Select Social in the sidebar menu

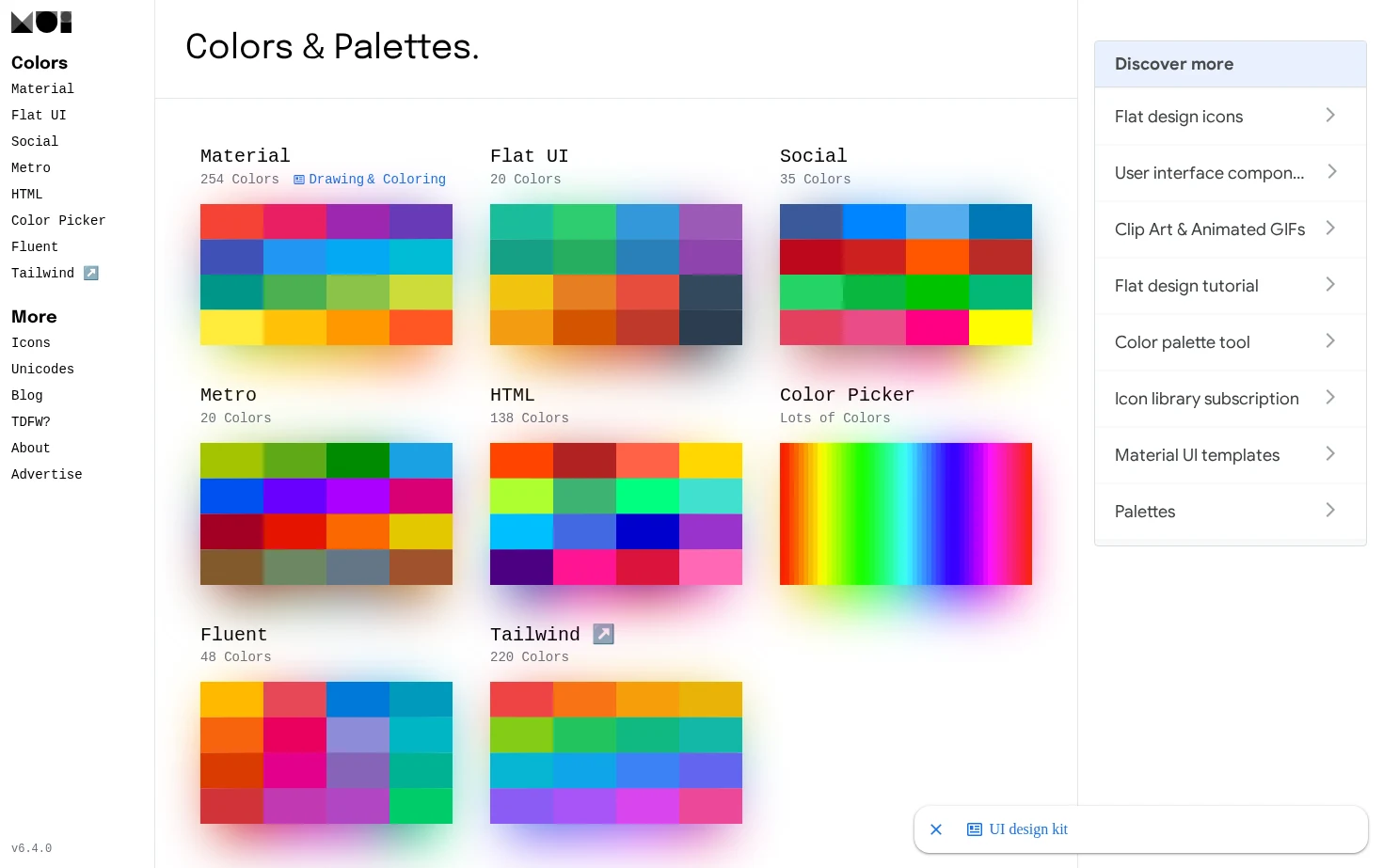(35, 141)
